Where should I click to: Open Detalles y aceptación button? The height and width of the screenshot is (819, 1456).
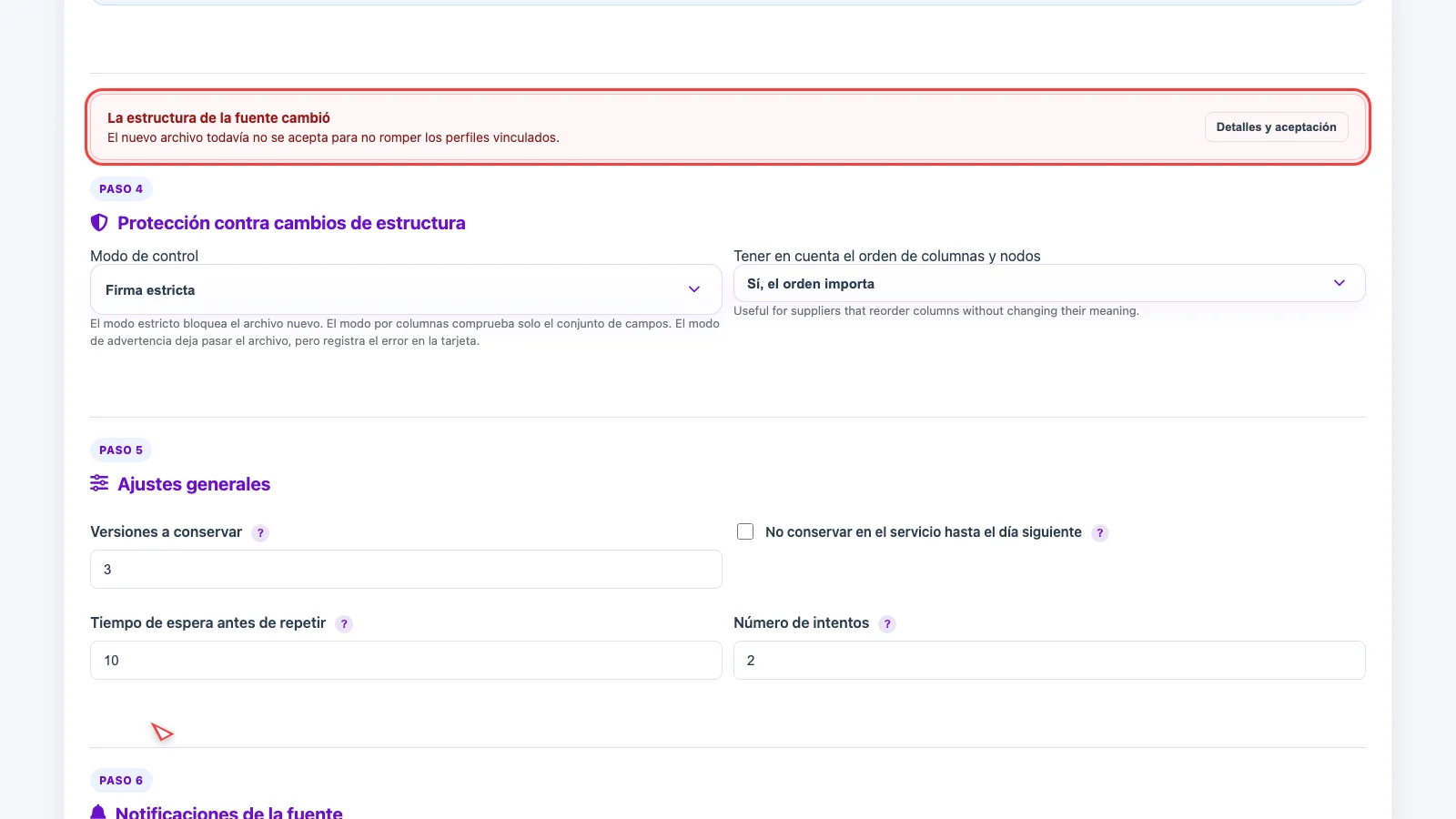1276,127
